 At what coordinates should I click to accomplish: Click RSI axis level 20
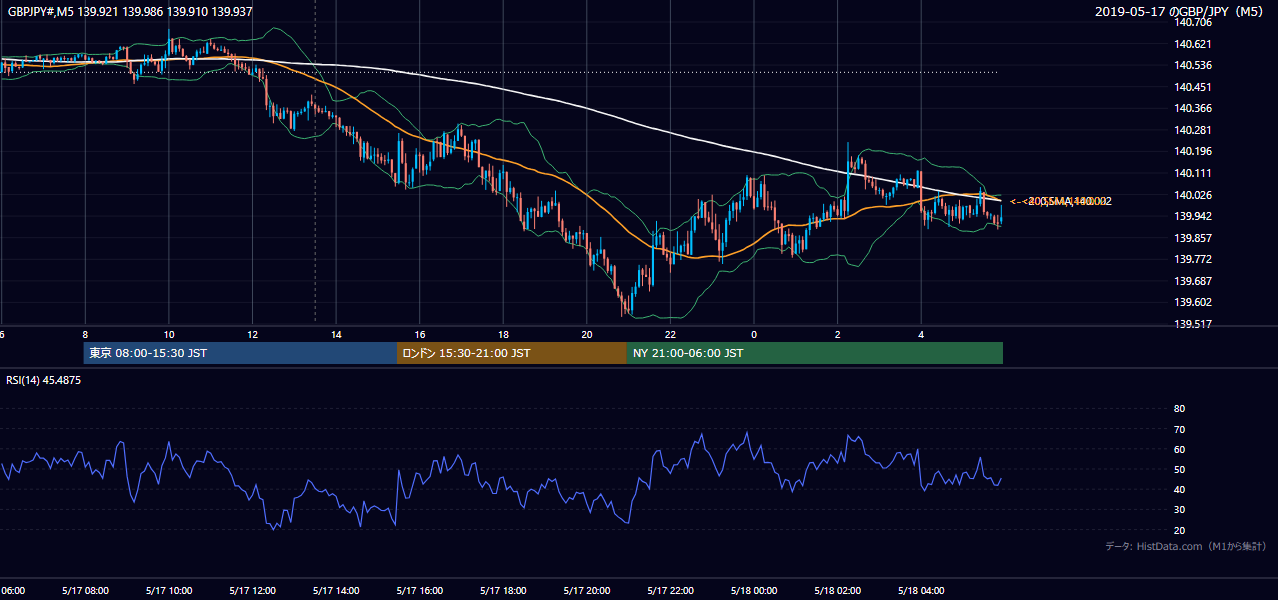click(x=1179, y=530)
